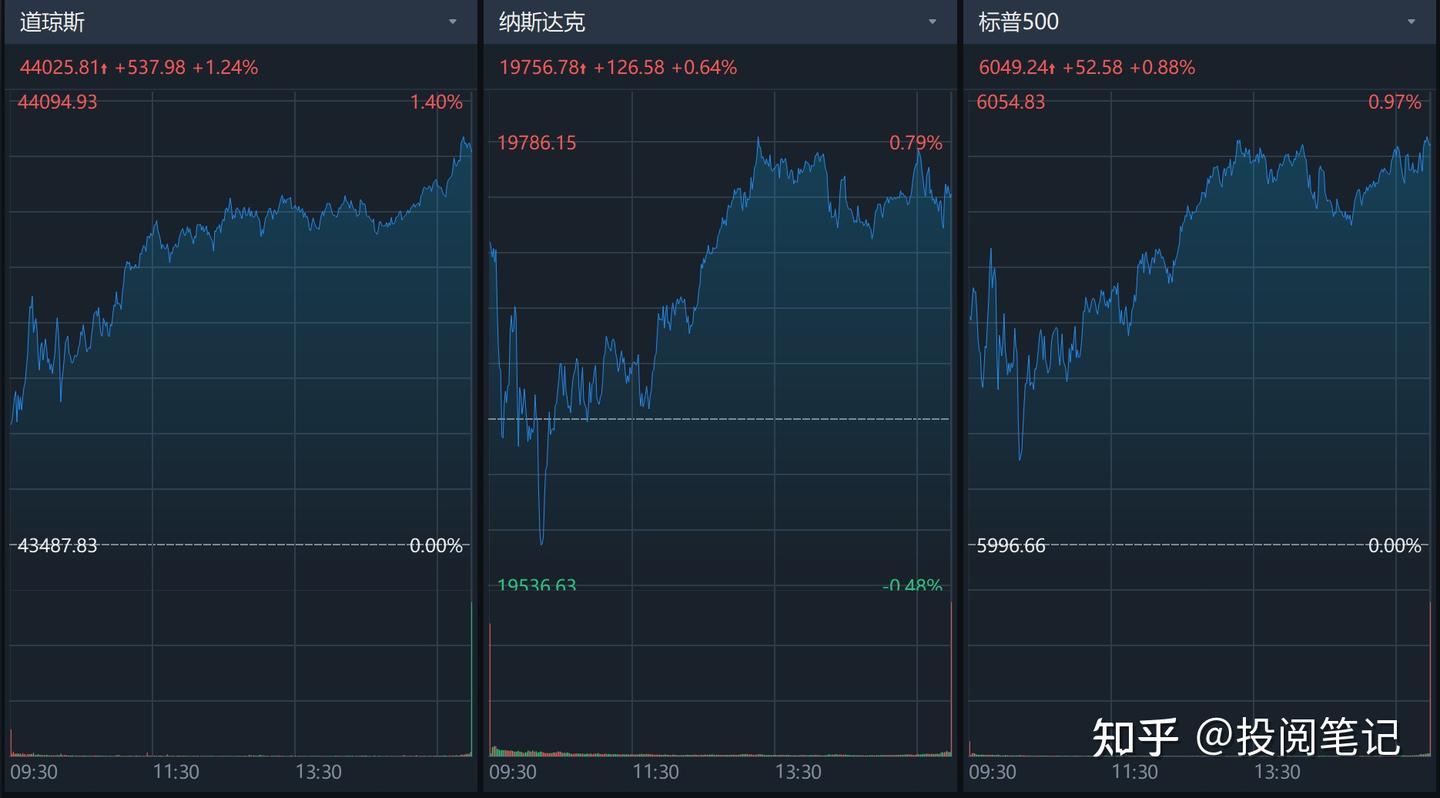1440x798 pixels.
Task: Click 11:30 on the Dow time axis
Action: 176,772
